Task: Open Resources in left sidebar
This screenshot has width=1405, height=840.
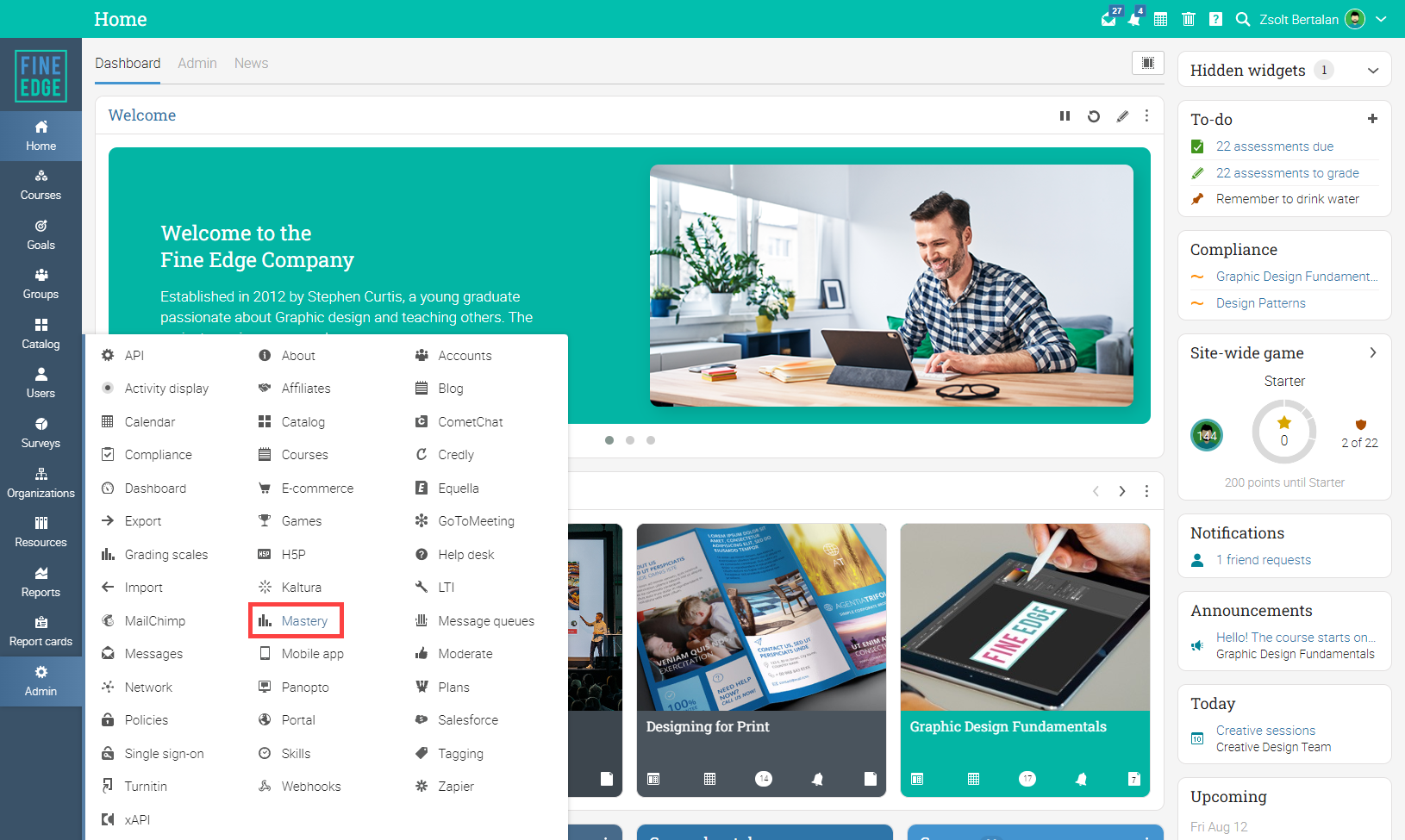Action: click(41, 532)
